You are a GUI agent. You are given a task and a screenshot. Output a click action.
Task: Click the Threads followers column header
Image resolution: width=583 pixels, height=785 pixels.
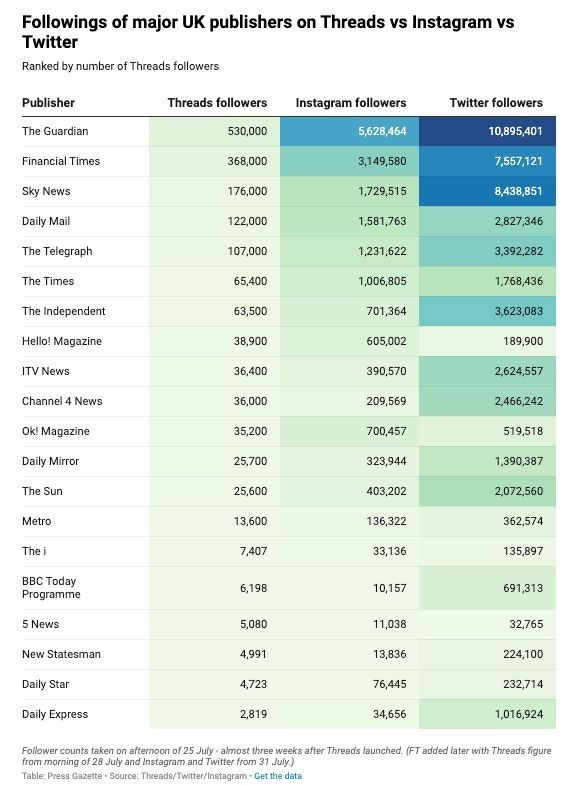(217, 103)
